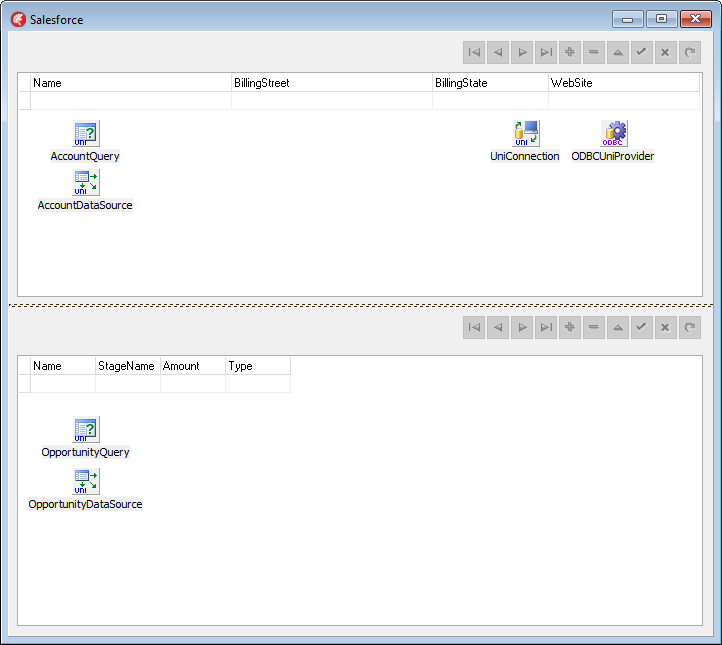Post edit using Account navigator checkmark
This screenshot has width=722, height=645.
[x=642, y=52]
